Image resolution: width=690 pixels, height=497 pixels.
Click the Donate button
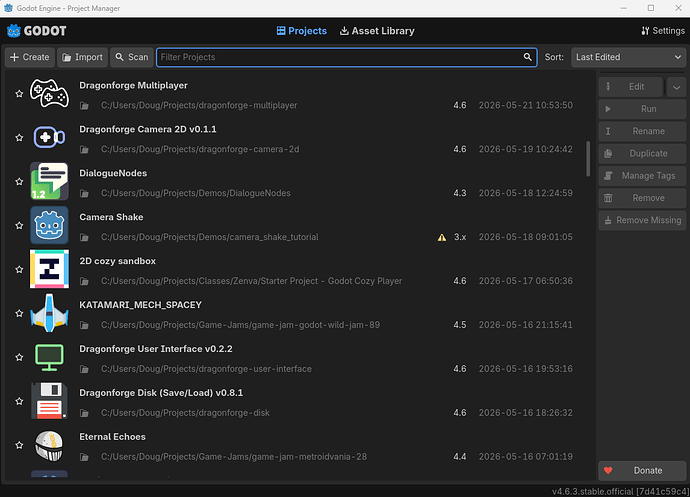point(642,471)
